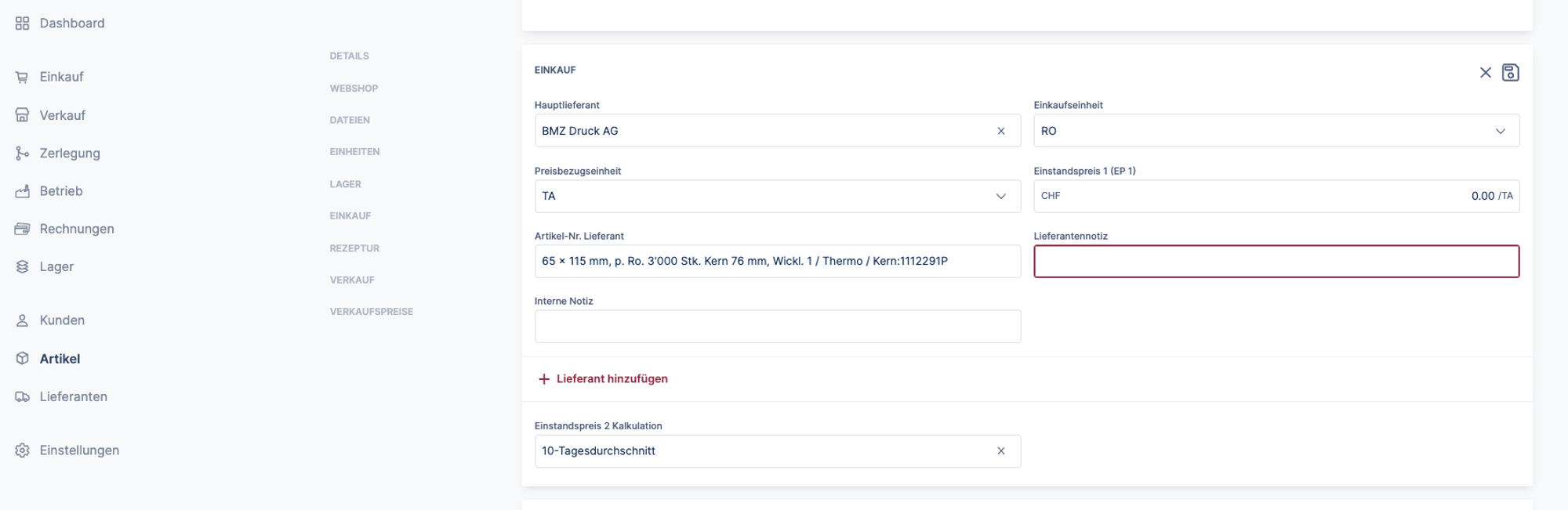The image size is (1568, 510).
Task: Close the Einkauf edit panel
Action: pos(1485,73)
